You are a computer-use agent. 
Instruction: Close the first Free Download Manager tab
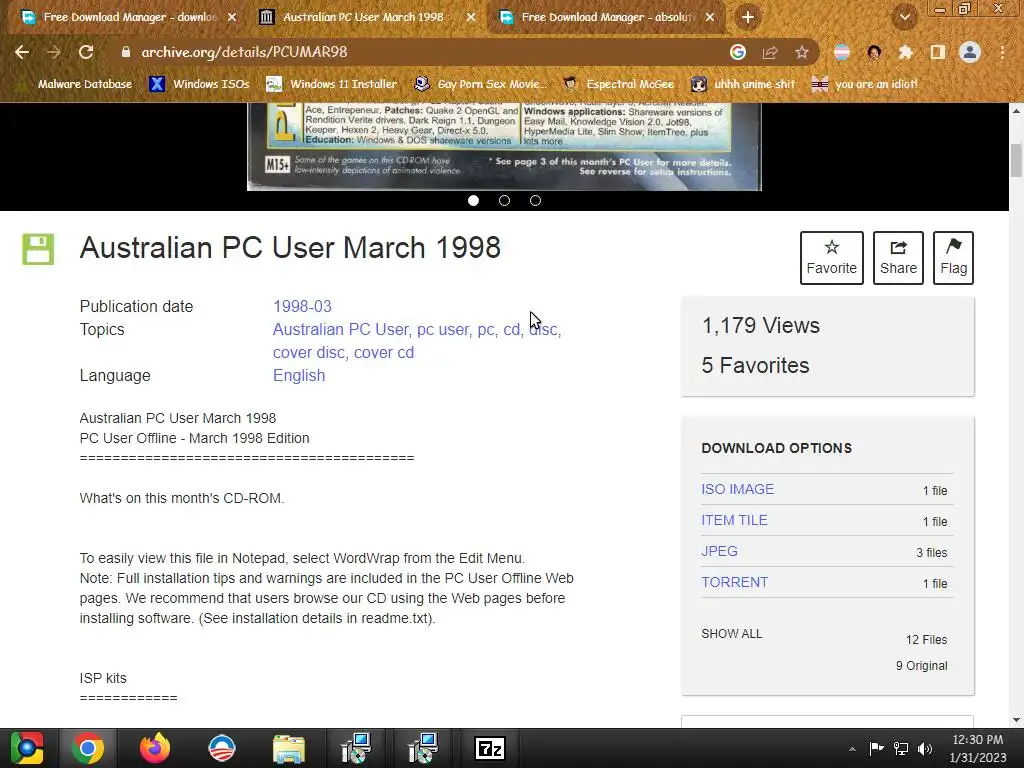(232, 18)
